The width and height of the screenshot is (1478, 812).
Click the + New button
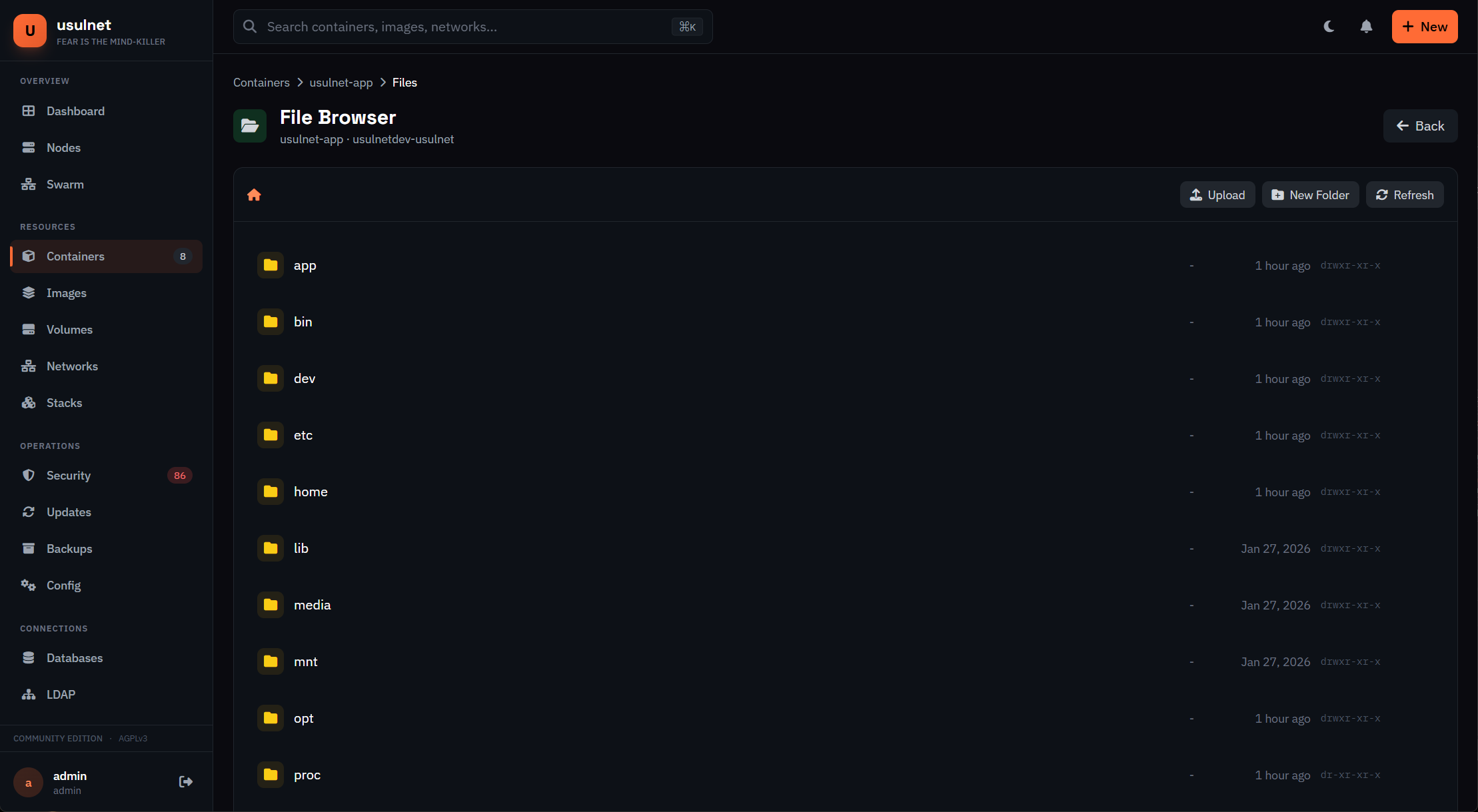1424,27
